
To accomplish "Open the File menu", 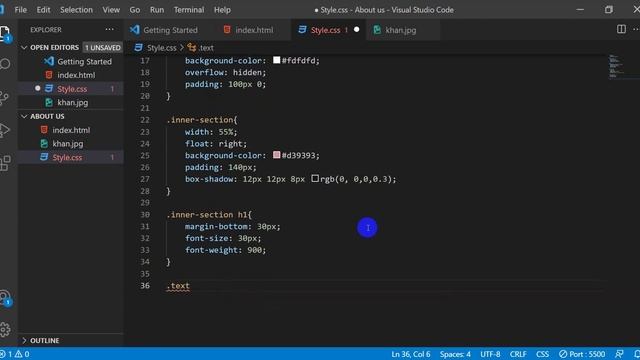I will 20,10.
